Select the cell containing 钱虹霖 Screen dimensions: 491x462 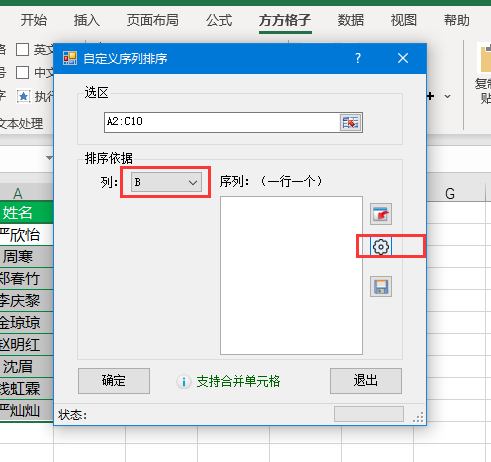[26, 389]
